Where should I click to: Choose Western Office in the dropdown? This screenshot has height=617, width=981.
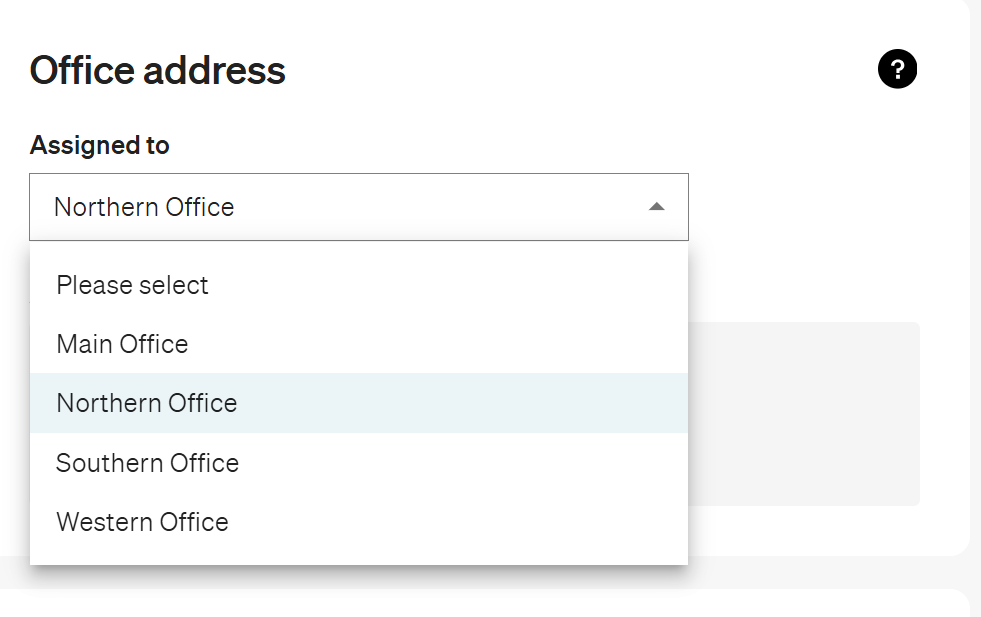[358, 522]
